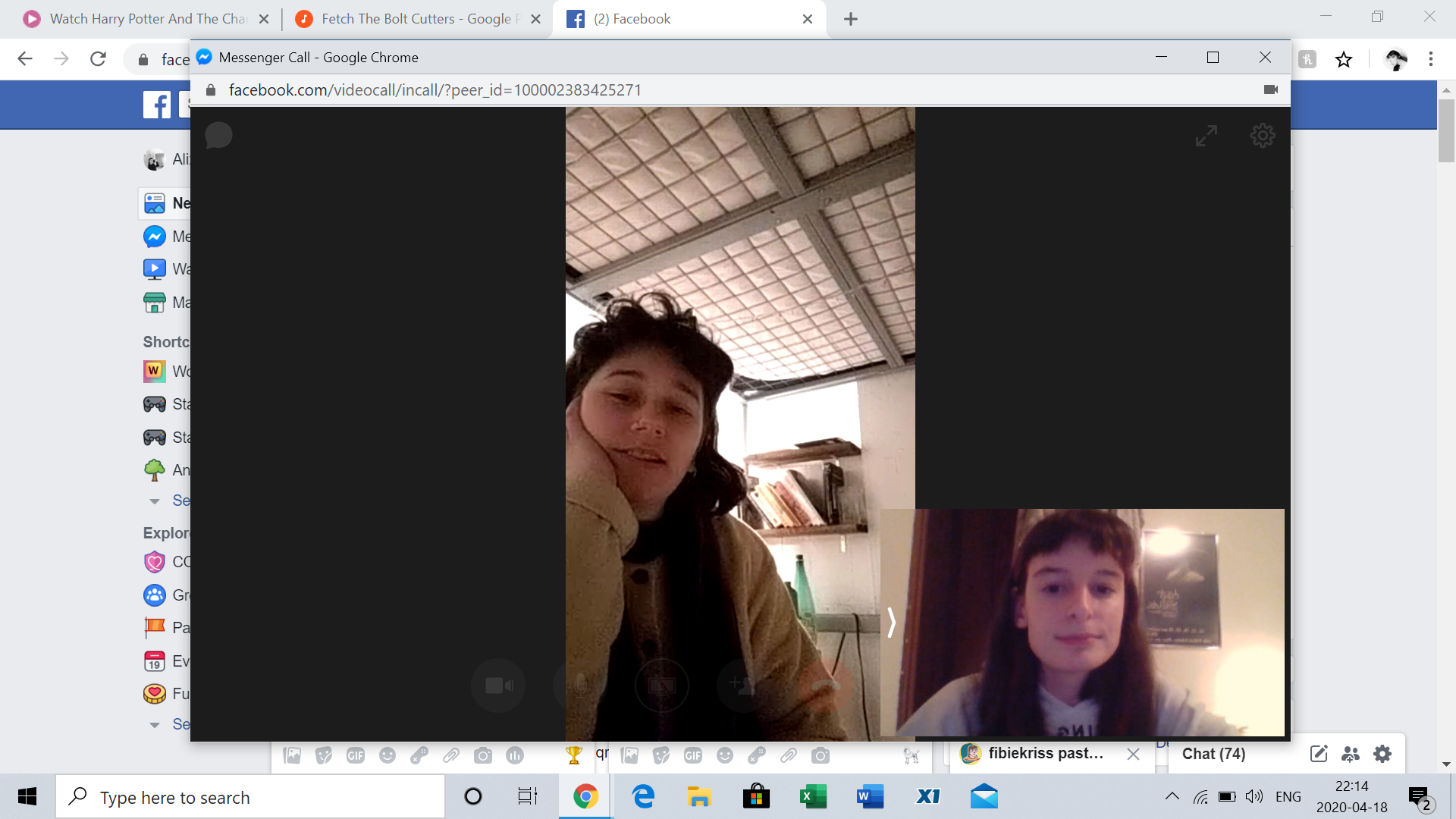
Task: Click GIF icon in chat toolbar
Action: coord(355,755)
